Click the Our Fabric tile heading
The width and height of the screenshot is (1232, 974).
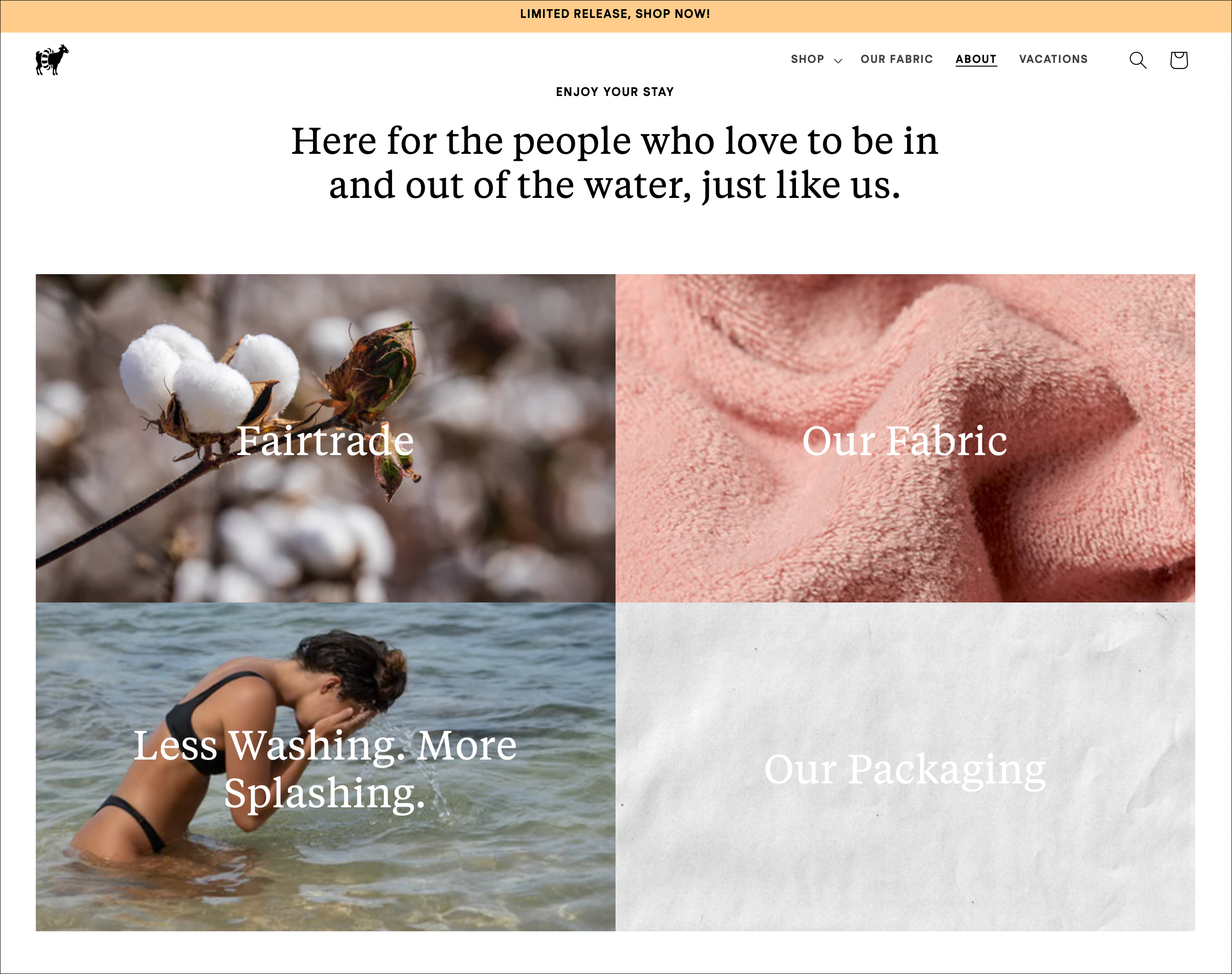pos(904,441)
